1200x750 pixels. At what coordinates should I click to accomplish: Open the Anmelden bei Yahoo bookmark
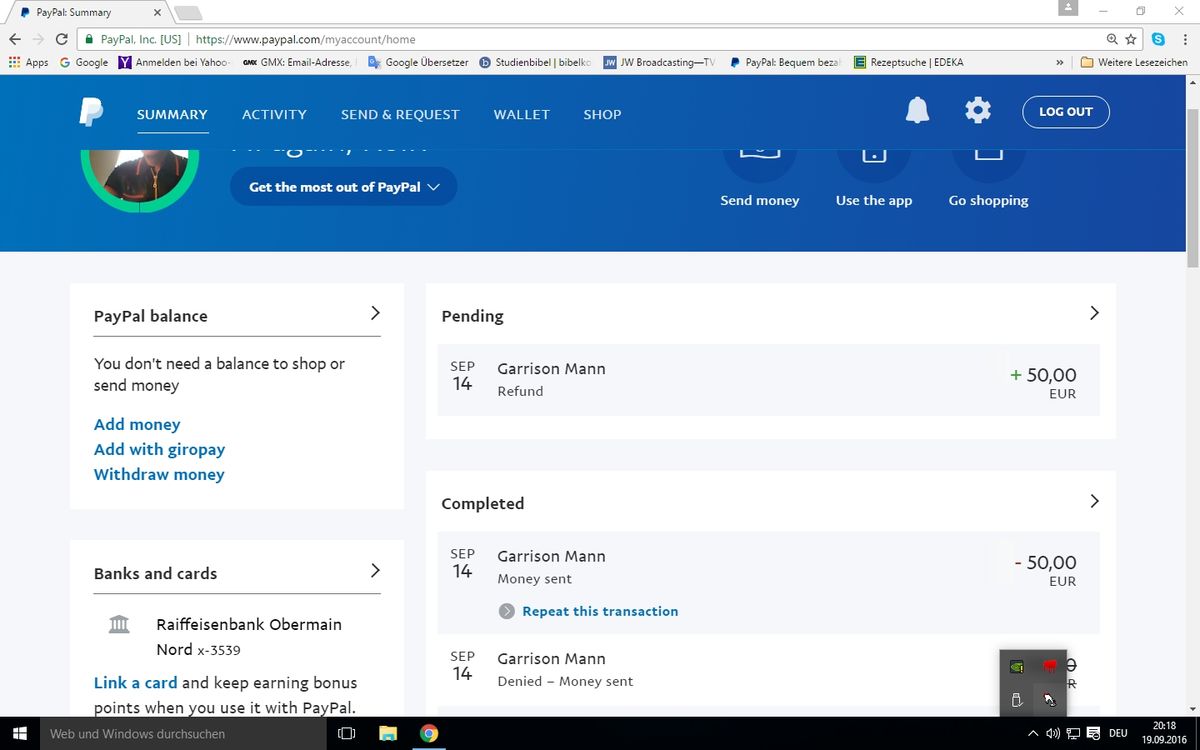pos(175,62)
